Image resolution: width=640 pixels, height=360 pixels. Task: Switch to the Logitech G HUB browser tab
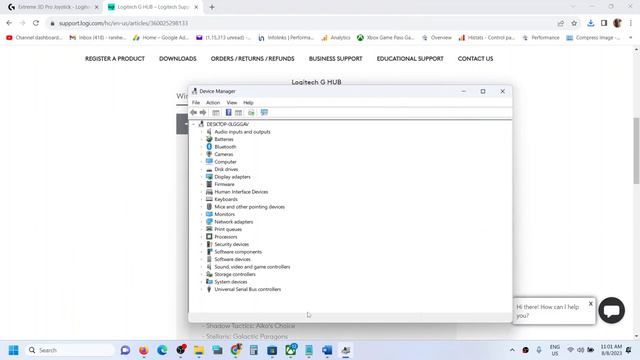click(x=153, y=7)
